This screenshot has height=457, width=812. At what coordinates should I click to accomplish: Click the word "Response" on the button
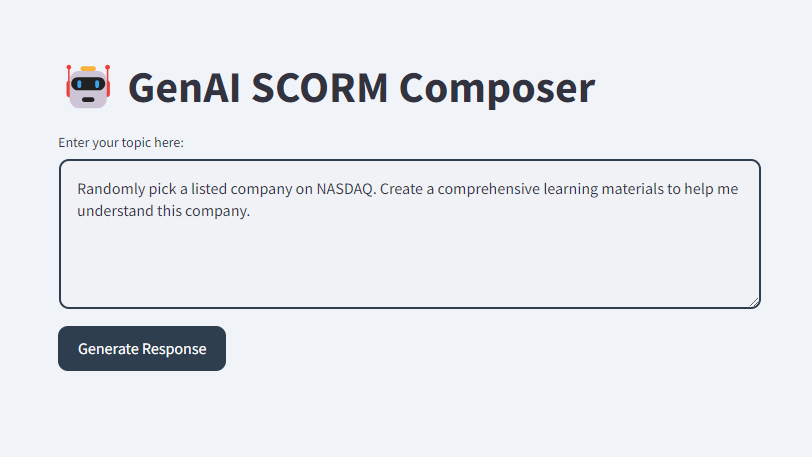[x=174, y=349]
